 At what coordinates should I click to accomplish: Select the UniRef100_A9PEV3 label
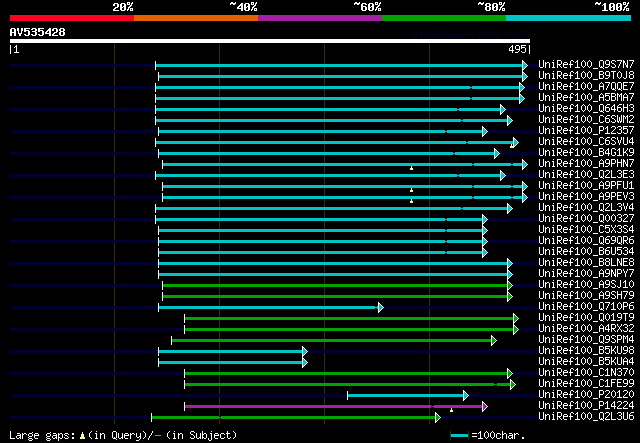586,196
